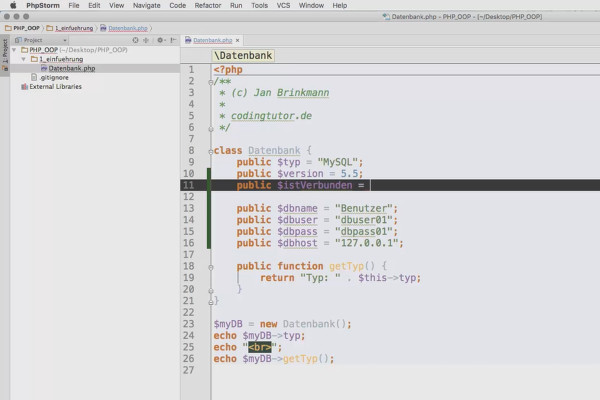The image size is (600, 400).
Task: Open the Project panel settings gear
Action: pyautogui.click(x=161, y=40)
